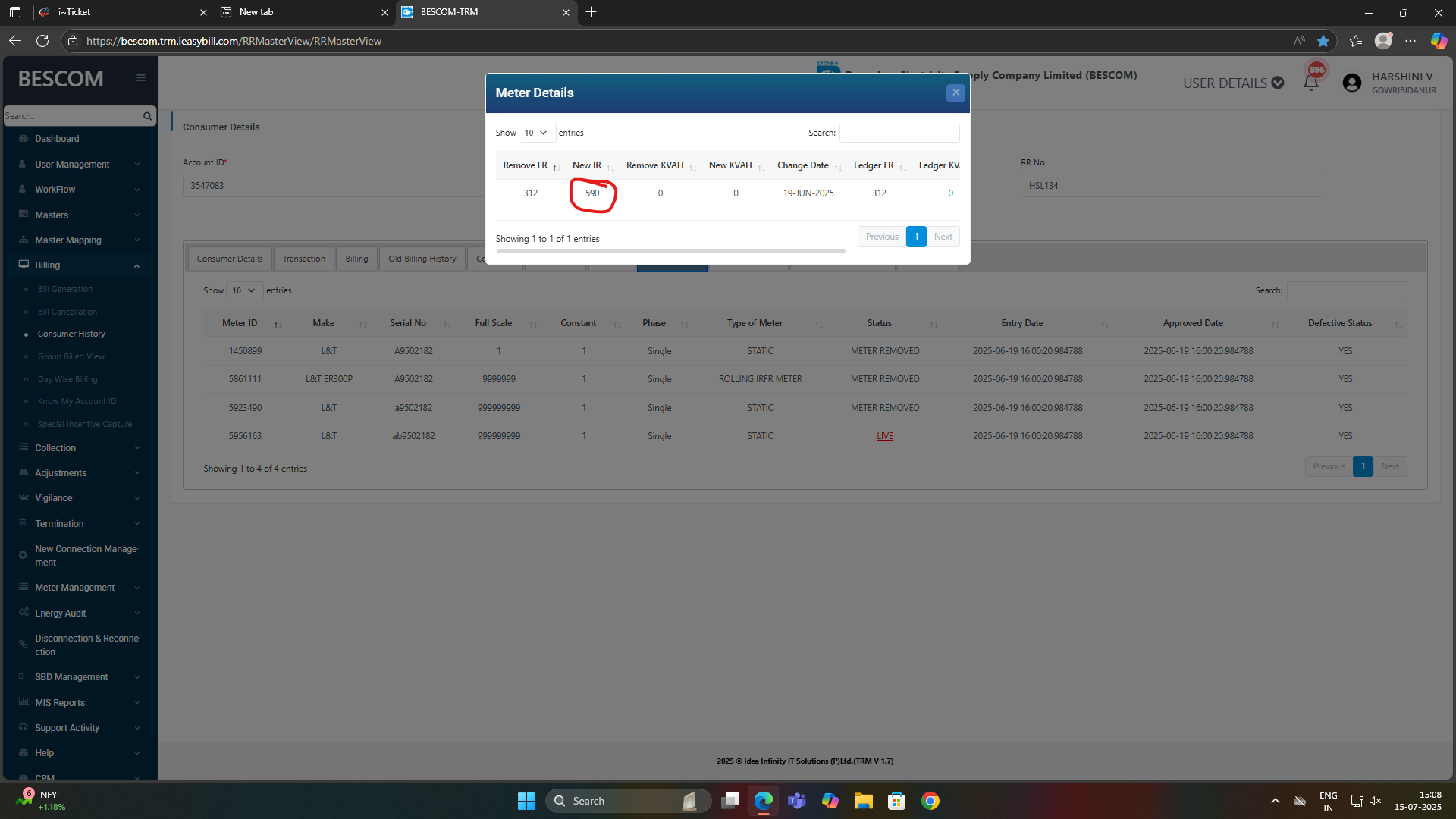The width and height of the screenshot is (1456, 819).
Task: Click page 1 in meter table pagination
Action: (1363, 466)
